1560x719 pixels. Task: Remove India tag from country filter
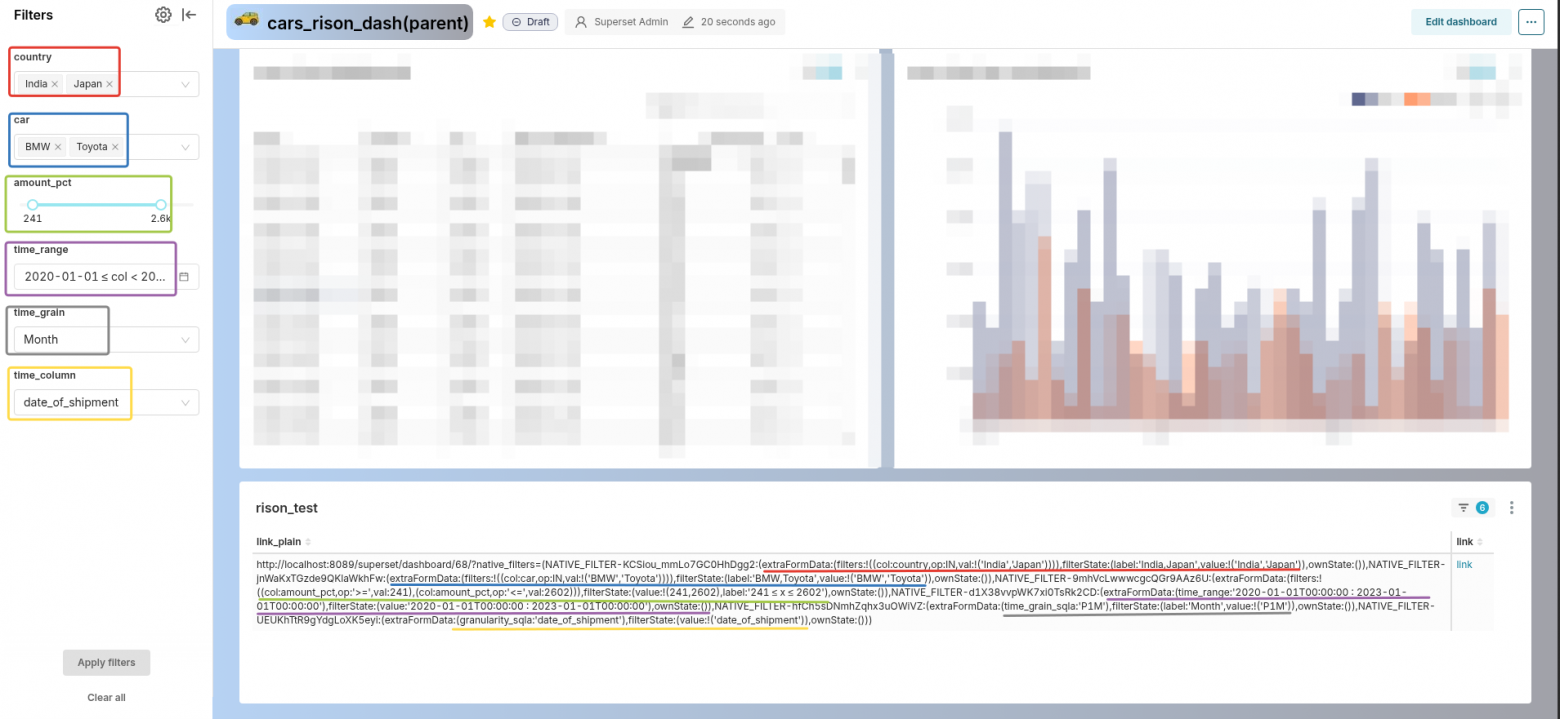coord(55,84)
